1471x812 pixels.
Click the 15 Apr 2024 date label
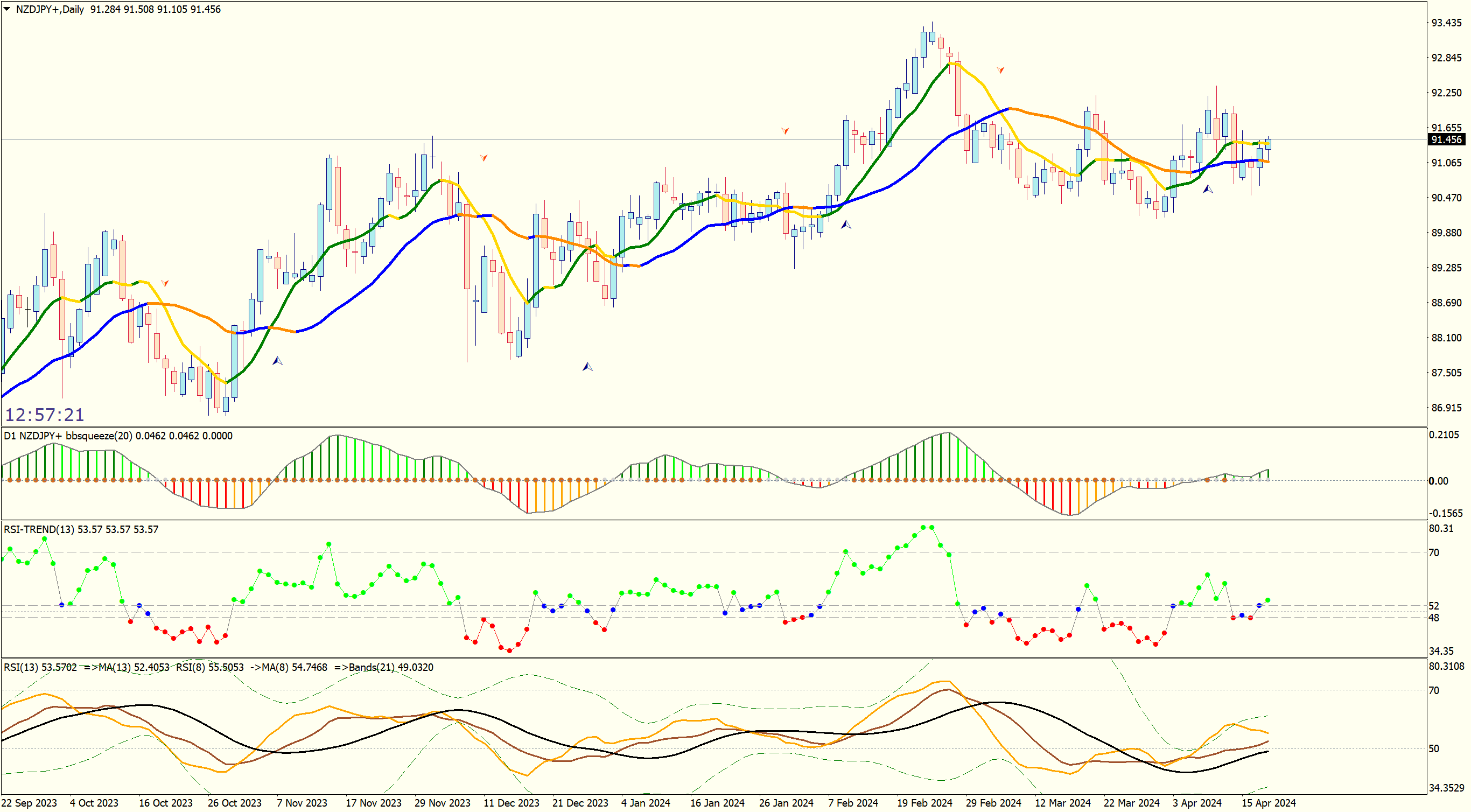point(1269,803)
